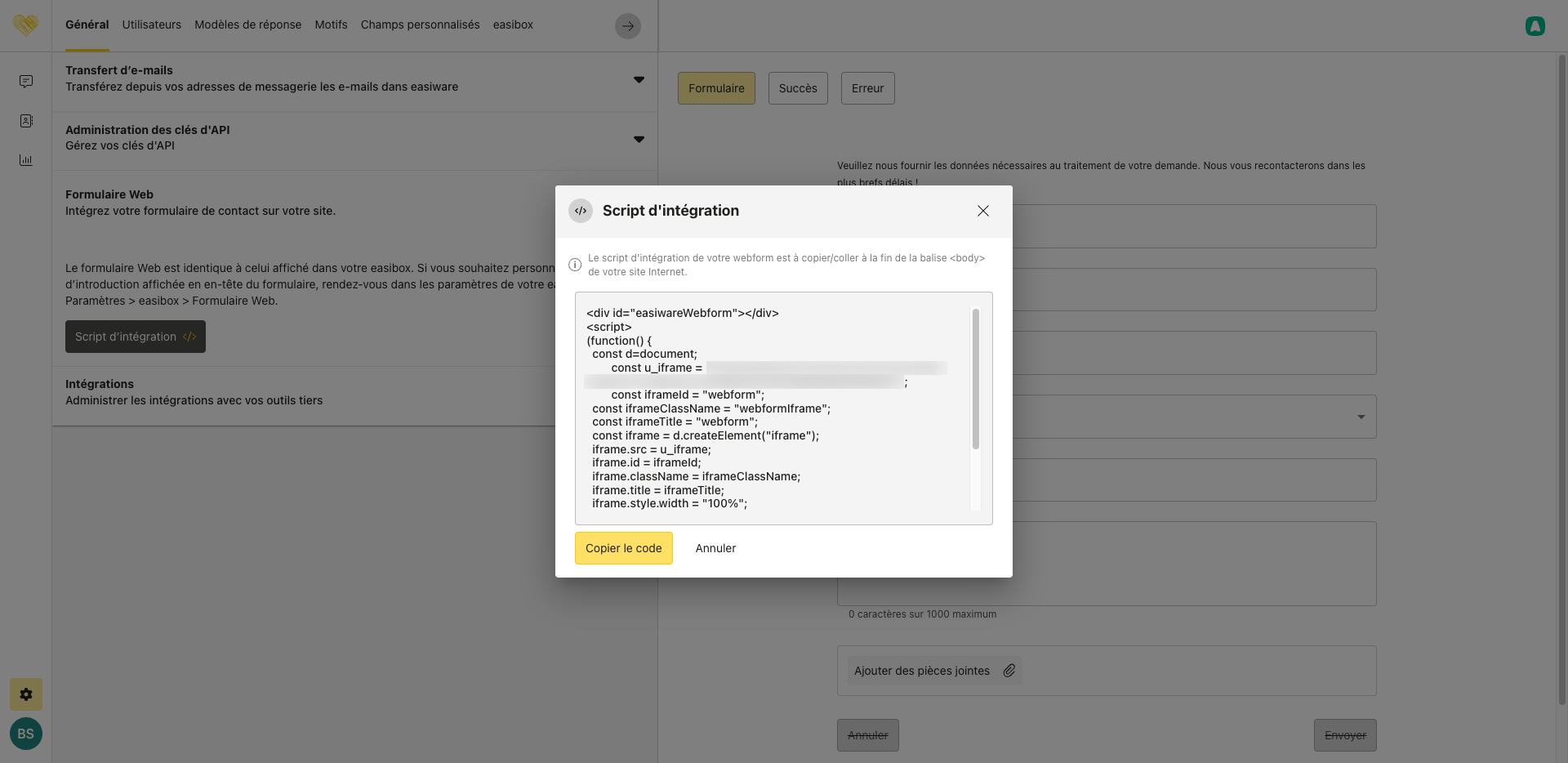Click the BS user avatar
Screen dimensions: 1568x763
coord(26,734)
